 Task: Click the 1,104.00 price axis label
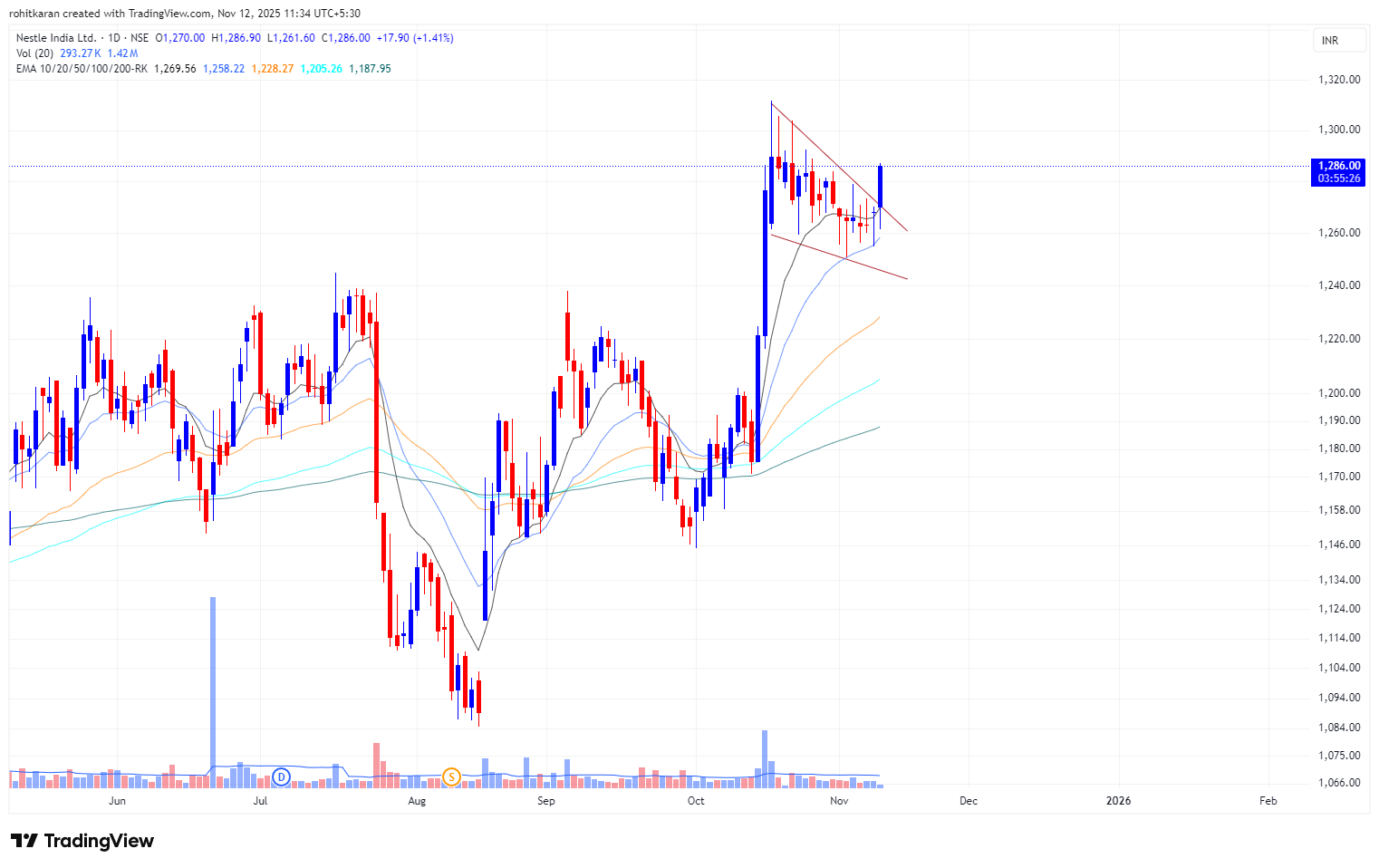pos(1339,668)
